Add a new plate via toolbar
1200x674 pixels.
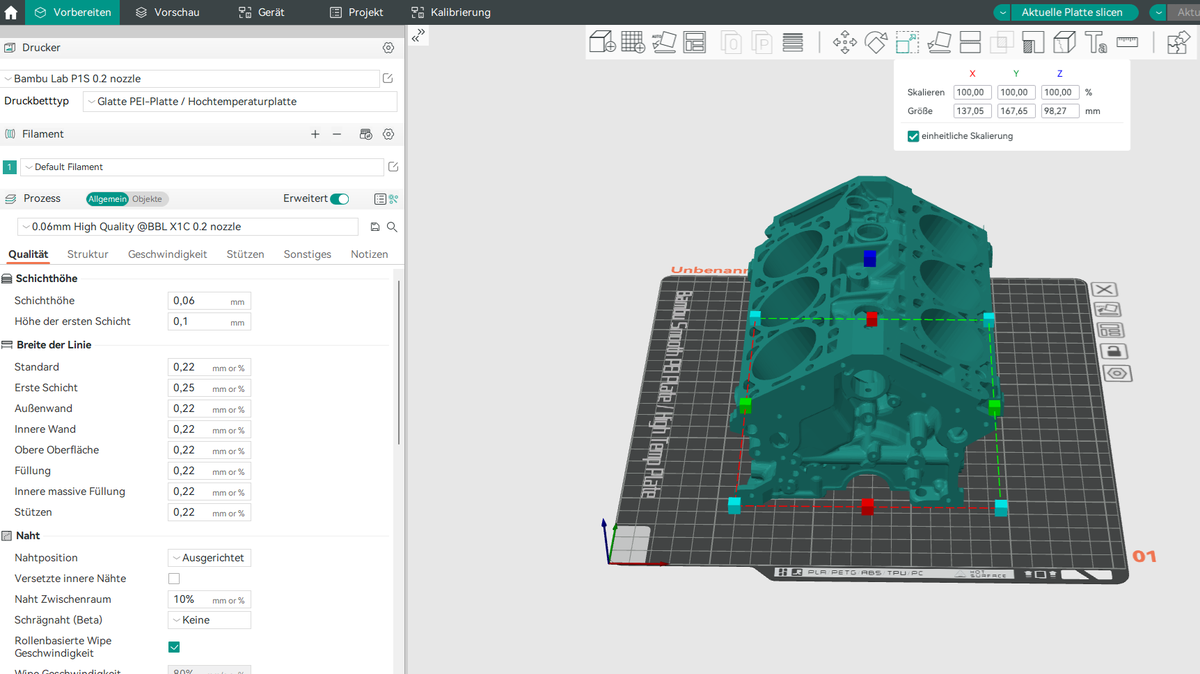632,42
